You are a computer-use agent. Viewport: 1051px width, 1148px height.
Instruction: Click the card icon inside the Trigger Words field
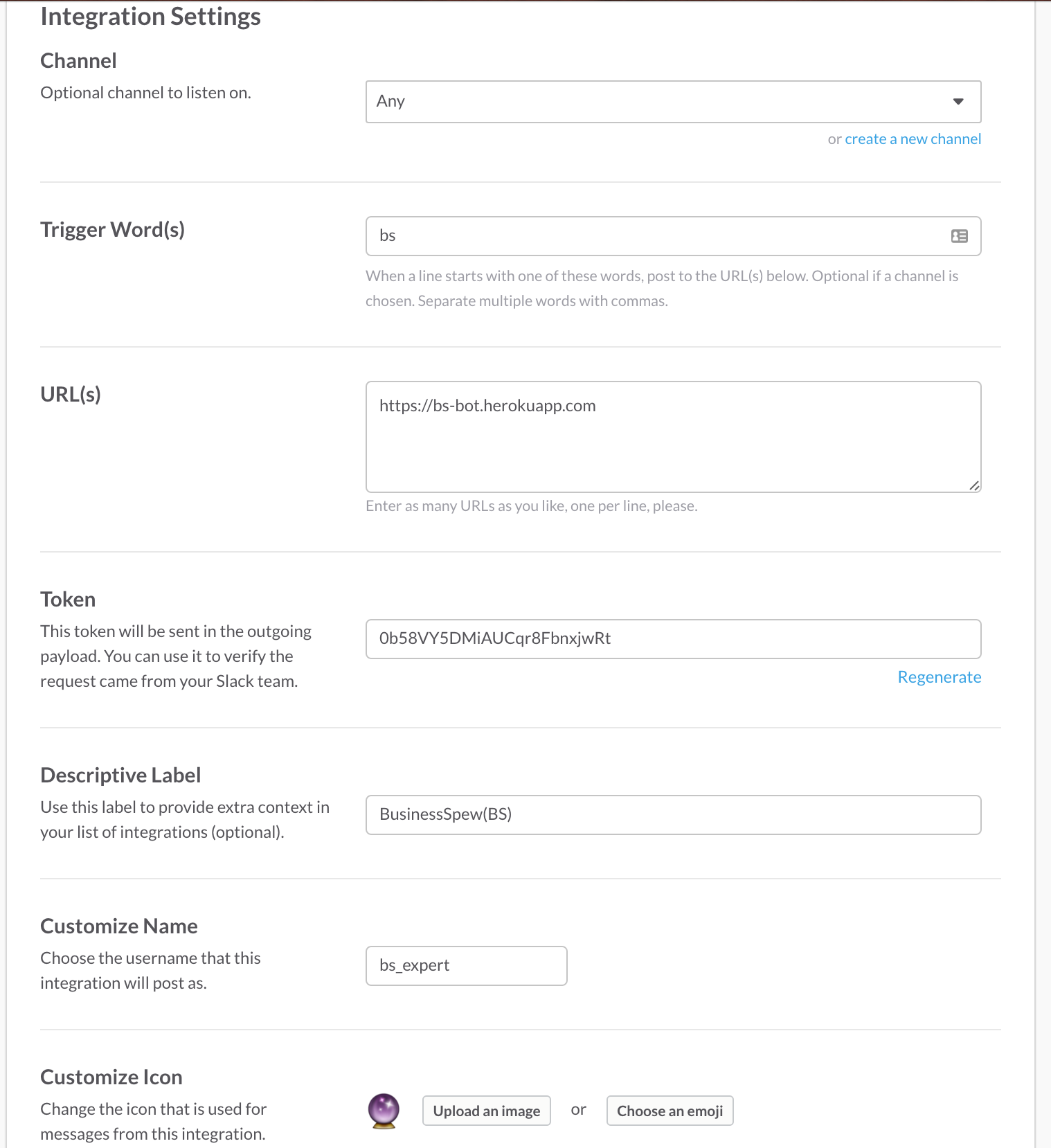click(x=959, y=236)
